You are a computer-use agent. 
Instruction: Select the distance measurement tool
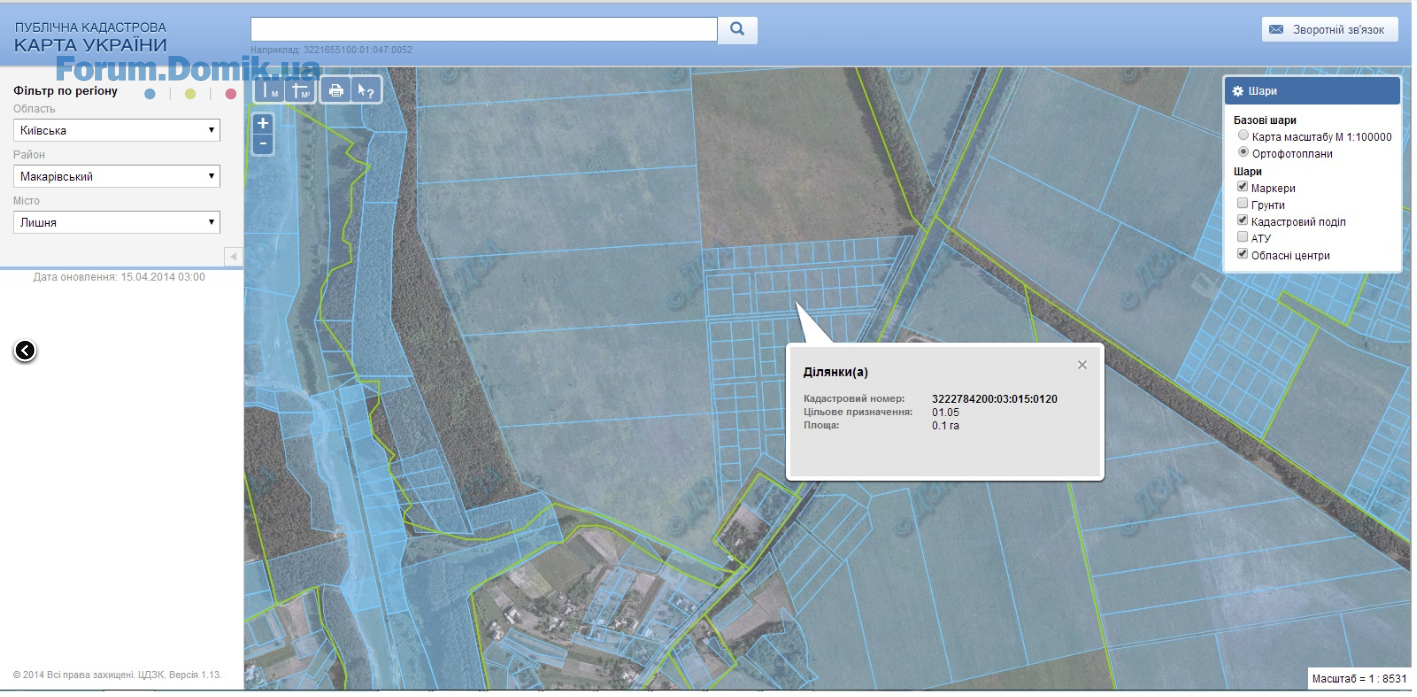[270, 91]
